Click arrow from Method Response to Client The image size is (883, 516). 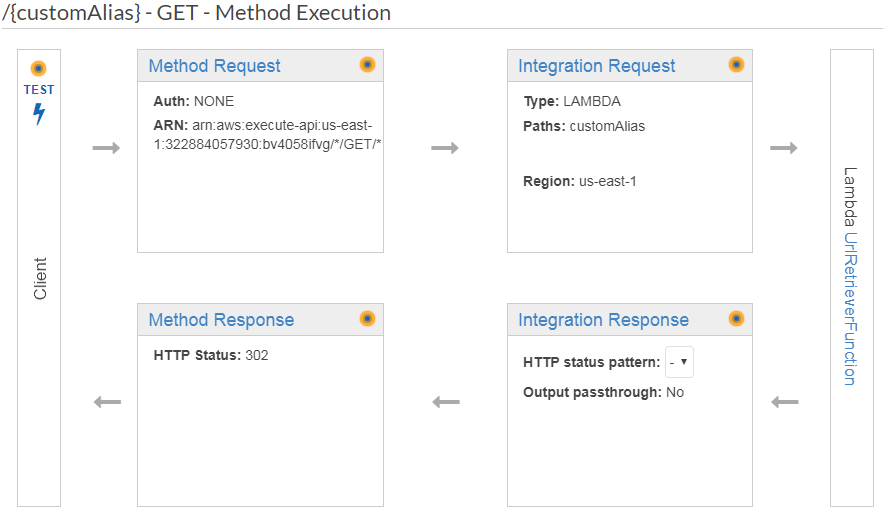[x=106, y=402]
